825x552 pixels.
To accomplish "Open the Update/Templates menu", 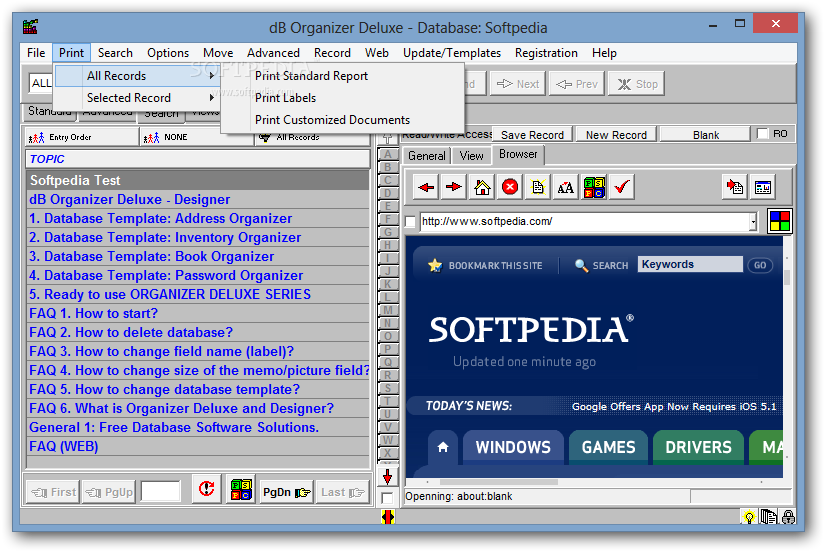I will pos(452,53).
